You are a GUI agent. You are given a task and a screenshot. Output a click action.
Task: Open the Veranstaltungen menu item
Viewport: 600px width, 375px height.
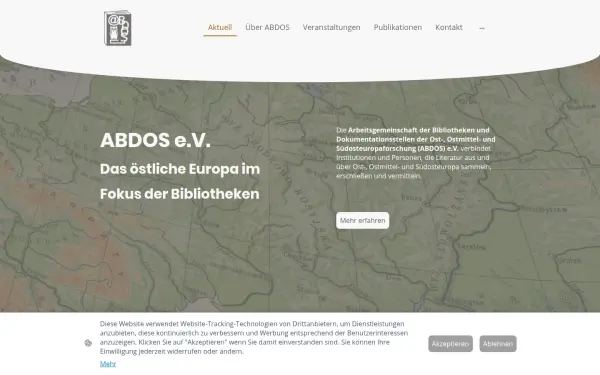point(331,27)
